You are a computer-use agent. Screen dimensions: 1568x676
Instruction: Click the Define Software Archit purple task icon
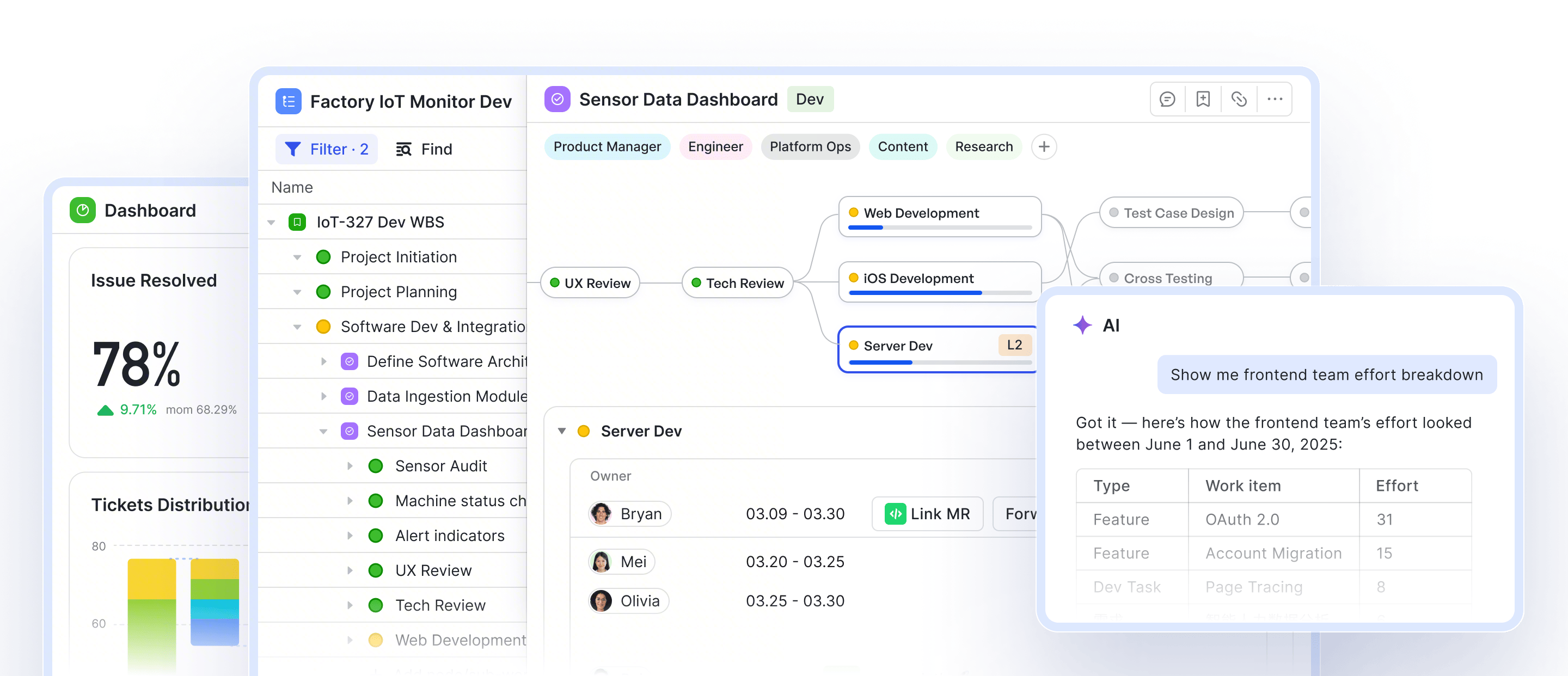pyautogui.click(x=350, y=361)
